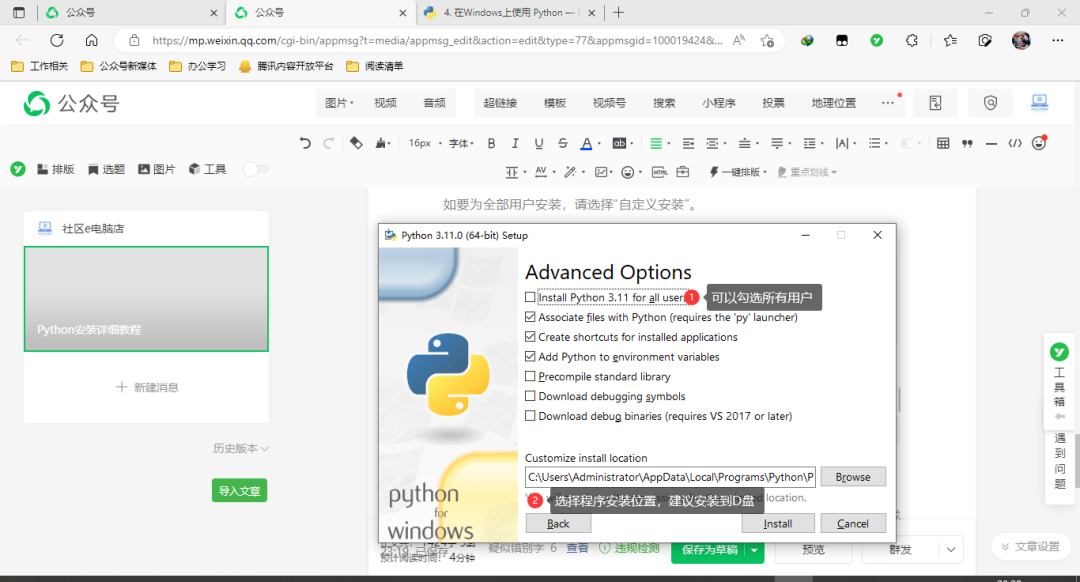Viewport: 1080px width, 582px height.
Task: Check Install Python 3.11 for all users
Action: pos(530,297)
